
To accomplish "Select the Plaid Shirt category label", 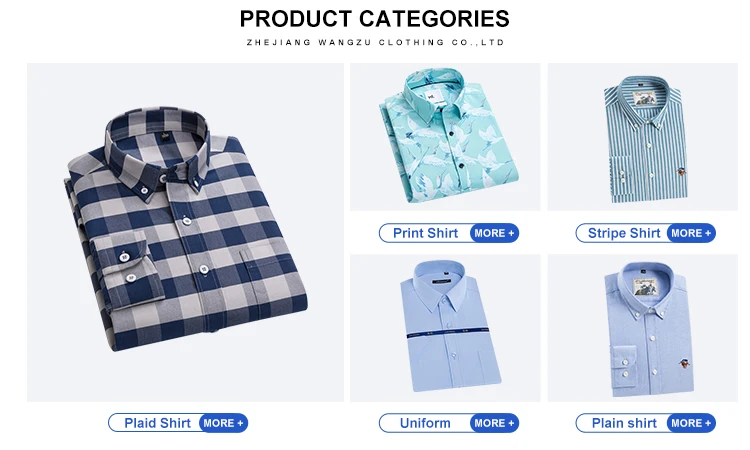I will tap(157, 423).
